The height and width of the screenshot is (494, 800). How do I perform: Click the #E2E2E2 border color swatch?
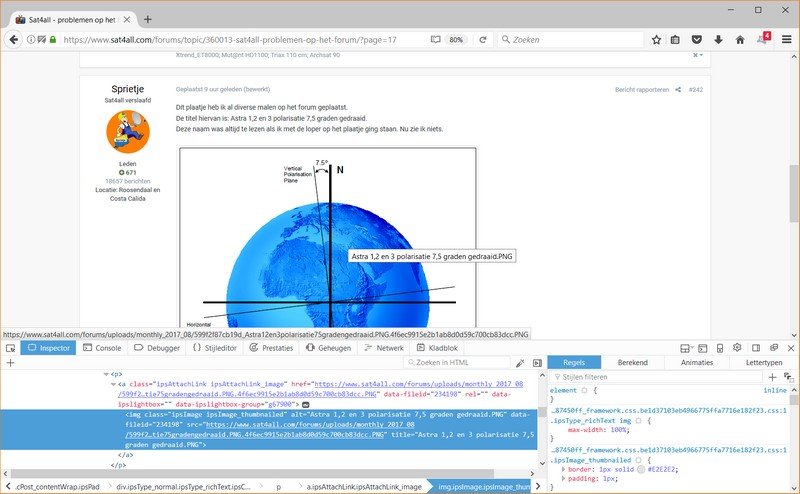(x=639, y=468)
